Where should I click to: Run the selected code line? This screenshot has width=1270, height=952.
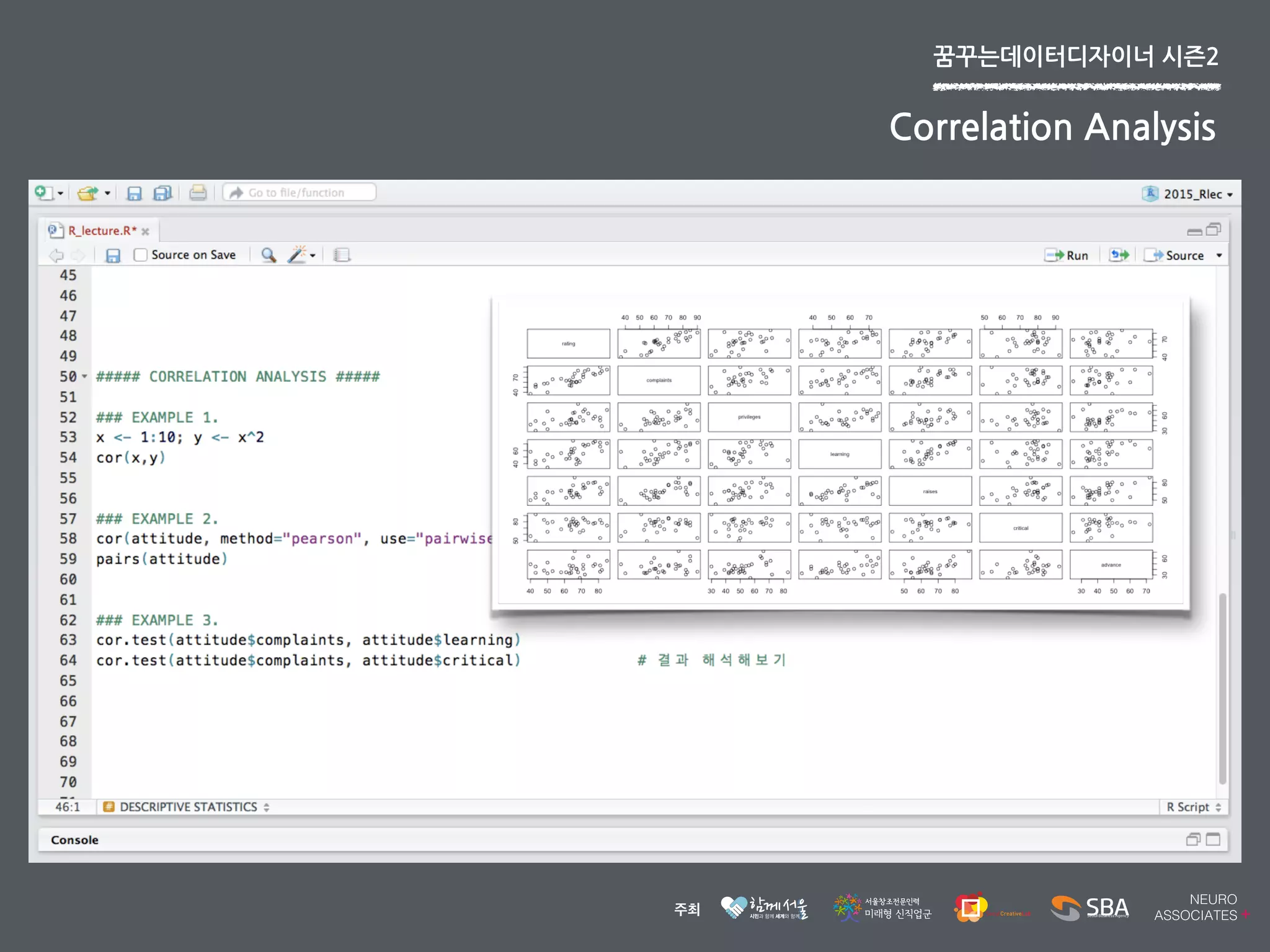point(1067,255)
